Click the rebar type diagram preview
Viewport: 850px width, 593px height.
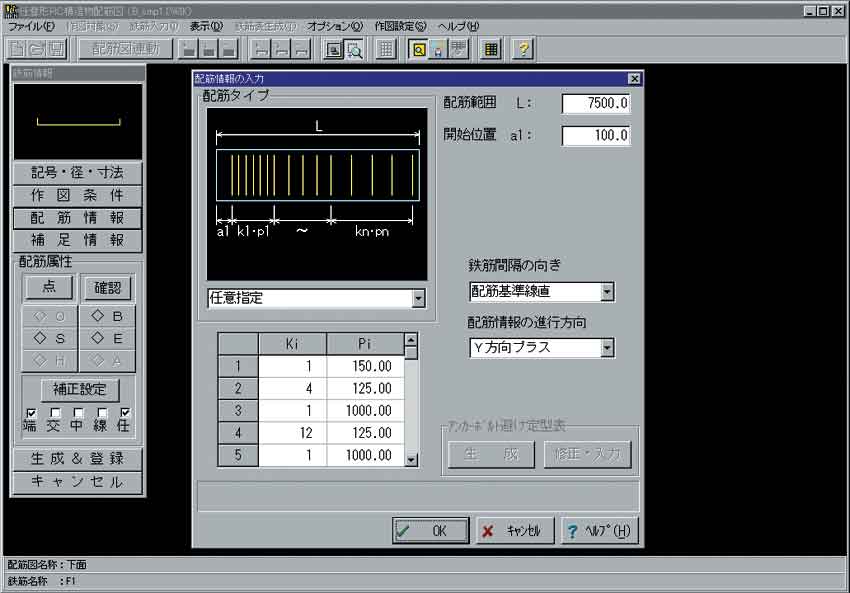317,194
